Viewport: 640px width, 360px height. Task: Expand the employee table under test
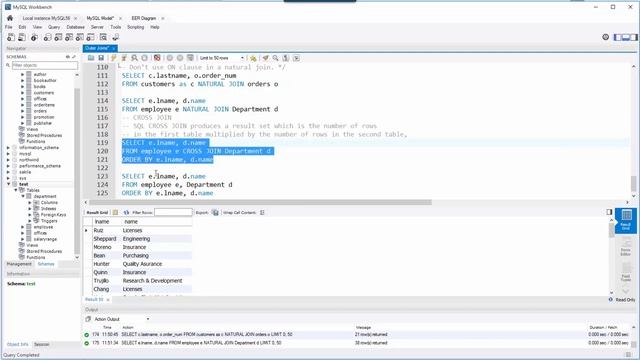[22, 227]
